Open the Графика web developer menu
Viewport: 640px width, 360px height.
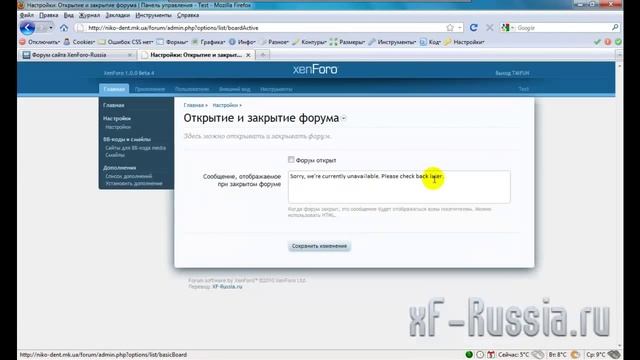point(208,42)
